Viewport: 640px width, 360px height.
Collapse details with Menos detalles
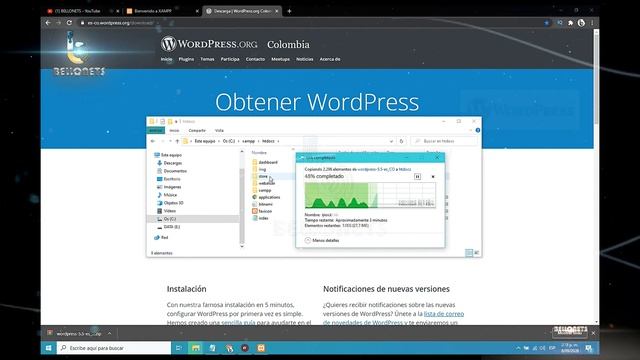[x=322, y=240]
